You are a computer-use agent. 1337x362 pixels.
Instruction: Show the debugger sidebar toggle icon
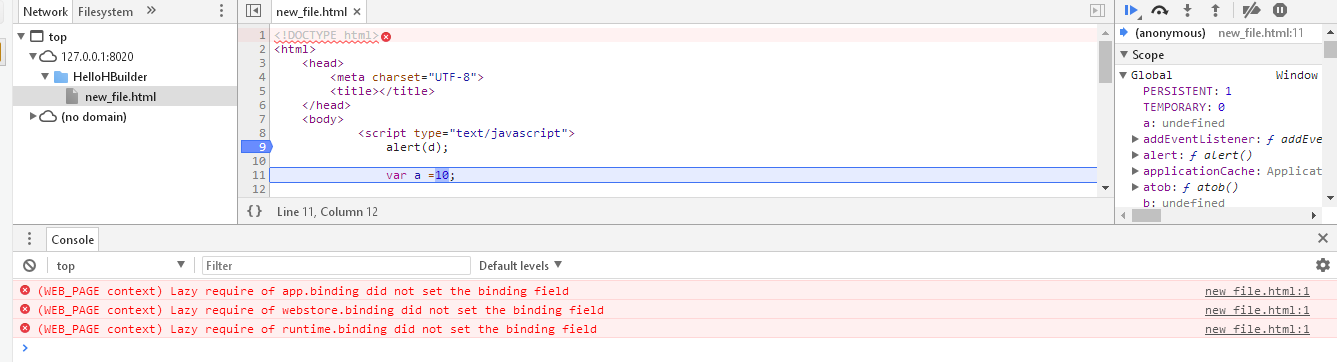[1097, 11]
